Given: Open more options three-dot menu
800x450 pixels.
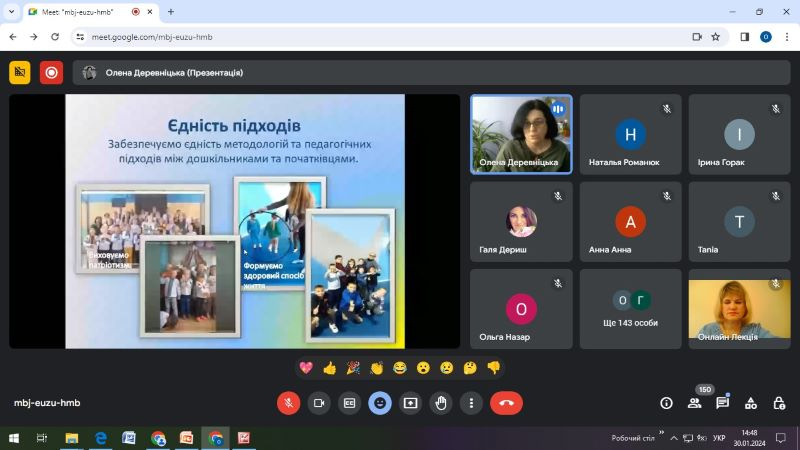Looking at the screenshot, I should tap(471, 403).
